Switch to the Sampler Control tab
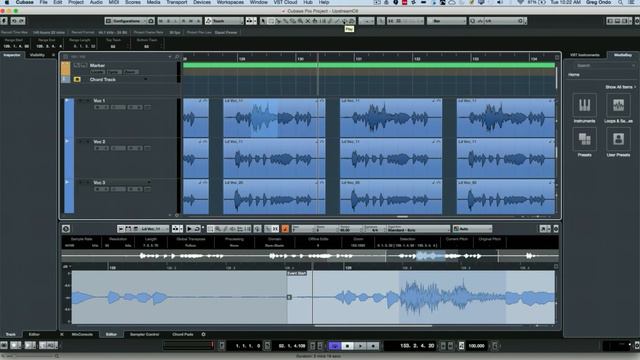This screenshot has height=360, width=640. point(144,334)
